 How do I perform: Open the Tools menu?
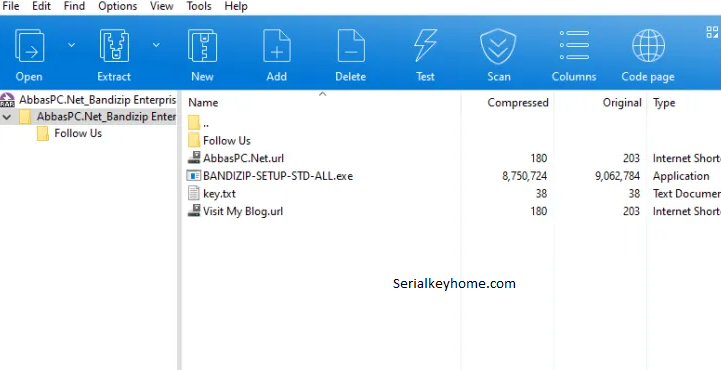199,6
